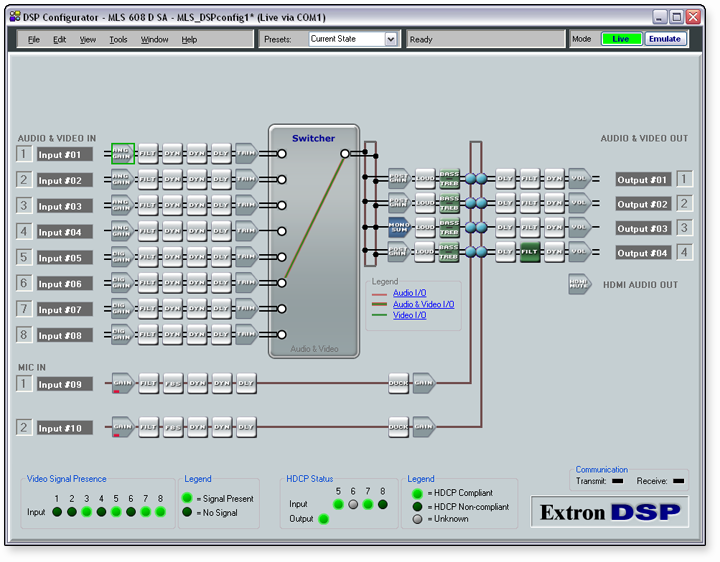This screenshot has height=562, width=720.
Task: Open the Window menu
Action: (154, 40)
